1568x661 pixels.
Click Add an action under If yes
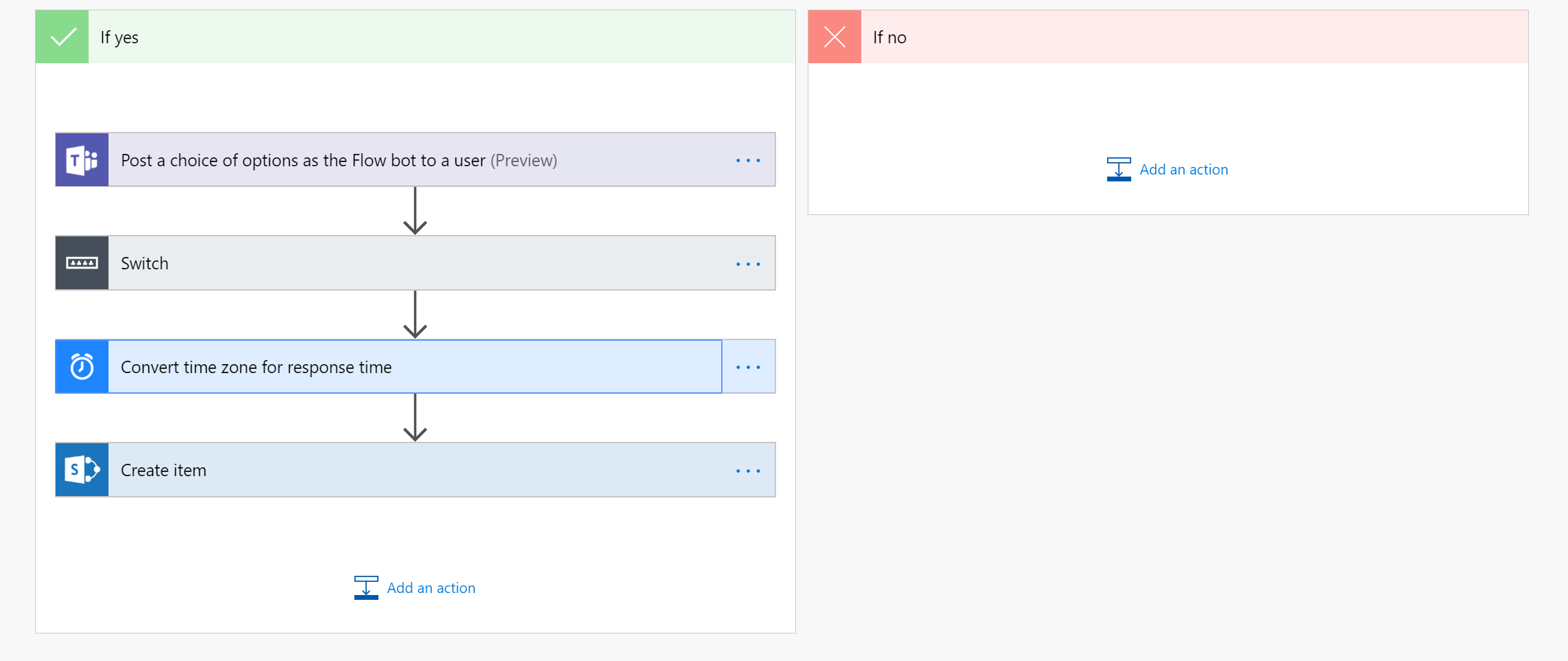(x=431, y=588)
